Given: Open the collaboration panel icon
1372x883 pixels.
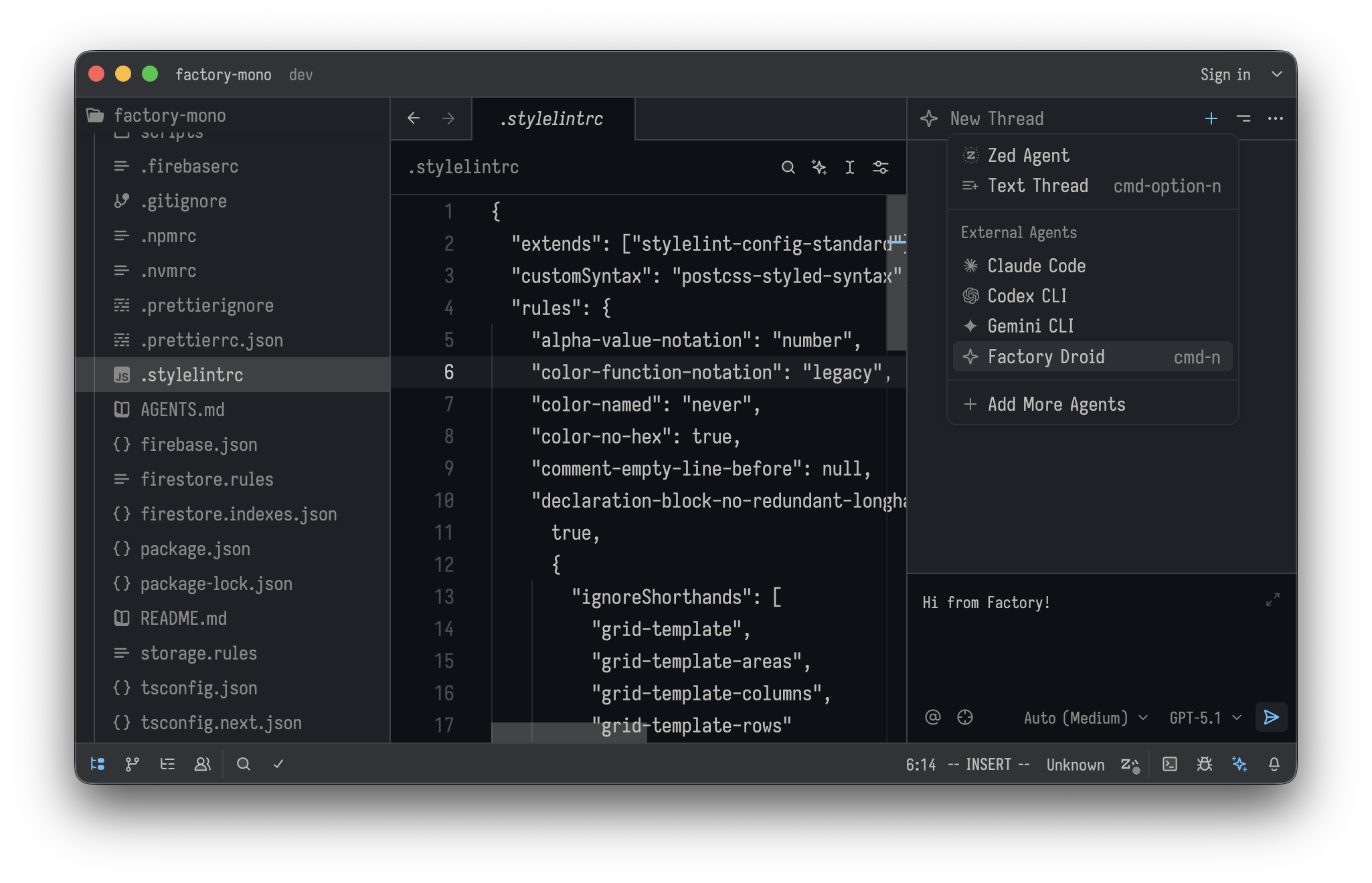Looking at the screenshot, I should (203, 764).
